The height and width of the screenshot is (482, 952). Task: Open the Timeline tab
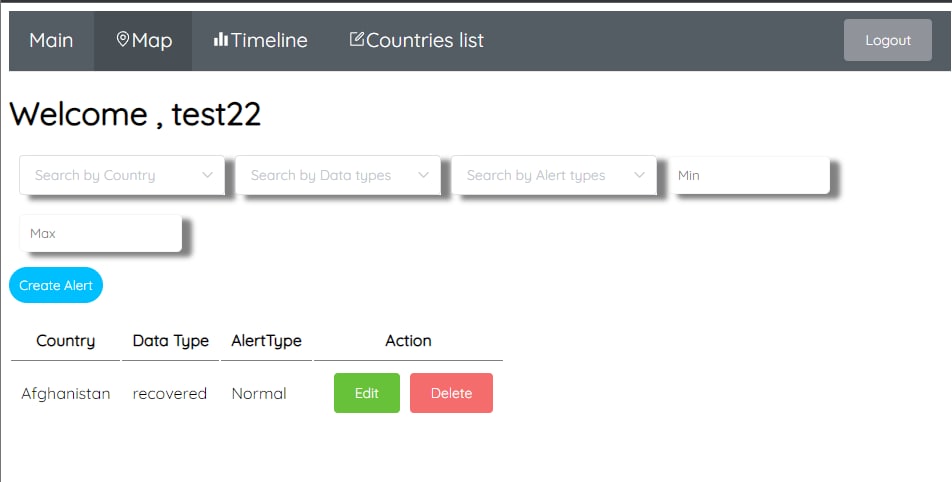[x=260, y=41]
